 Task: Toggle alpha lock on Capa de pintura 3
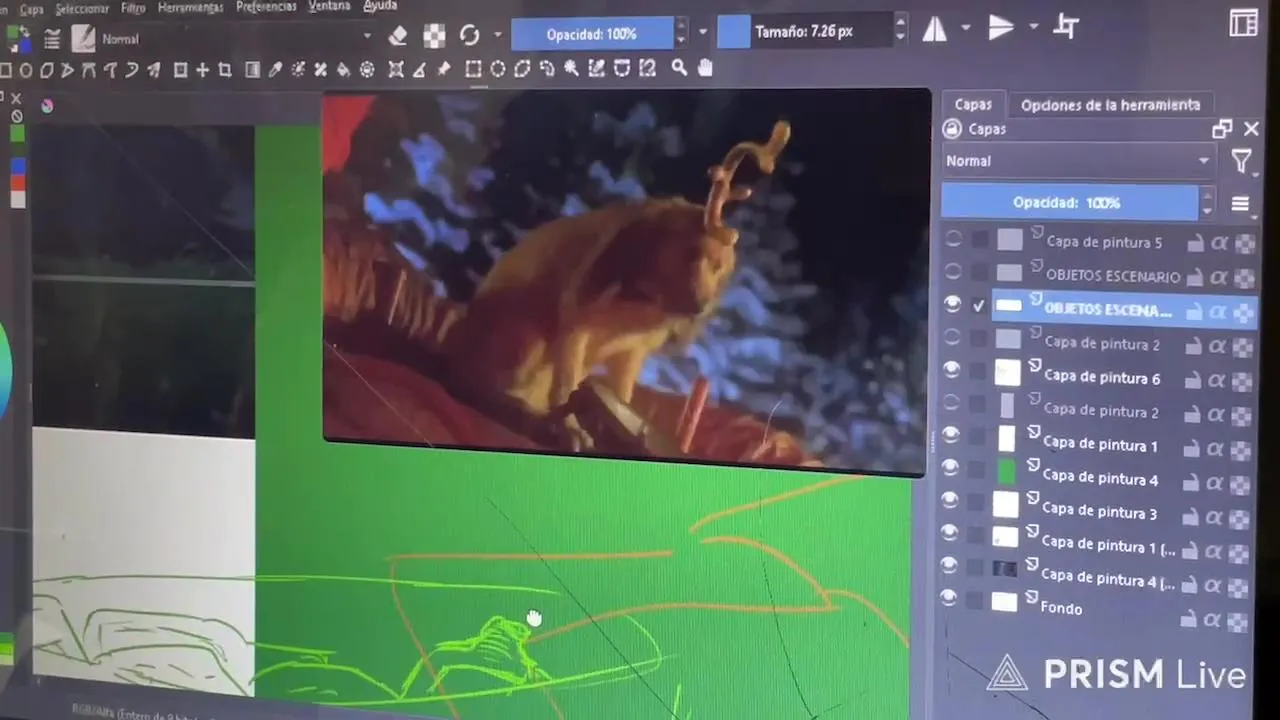[1240, 518]
